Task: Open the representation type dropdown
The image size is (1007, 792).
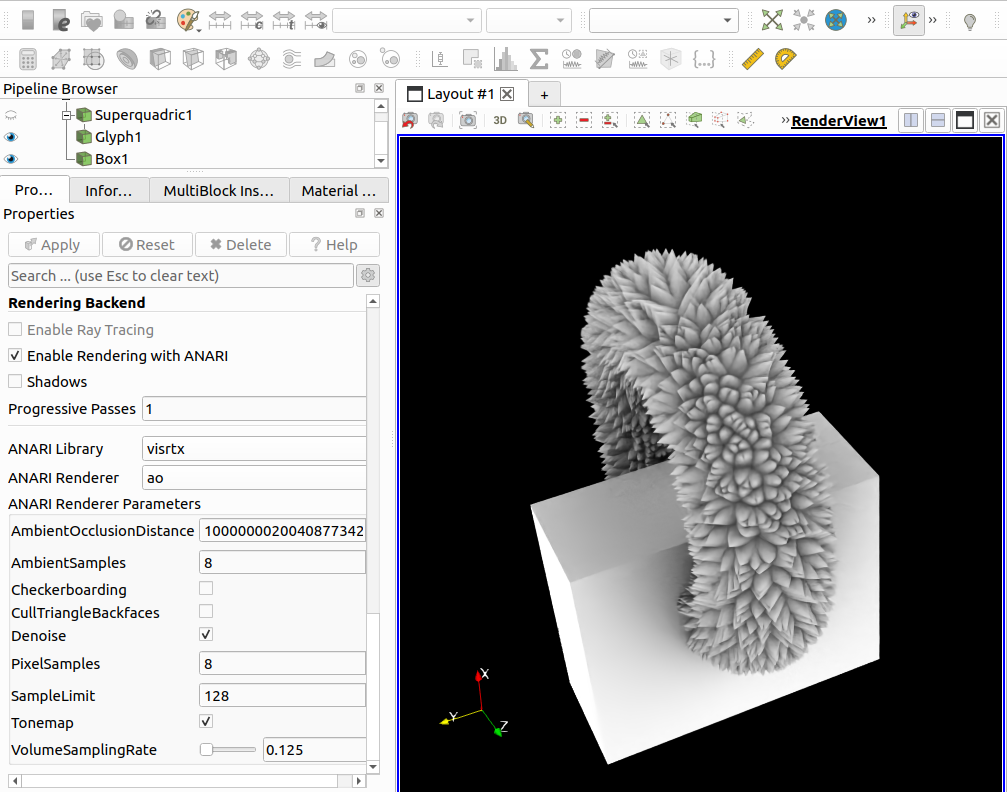Action: click(663, 20)
